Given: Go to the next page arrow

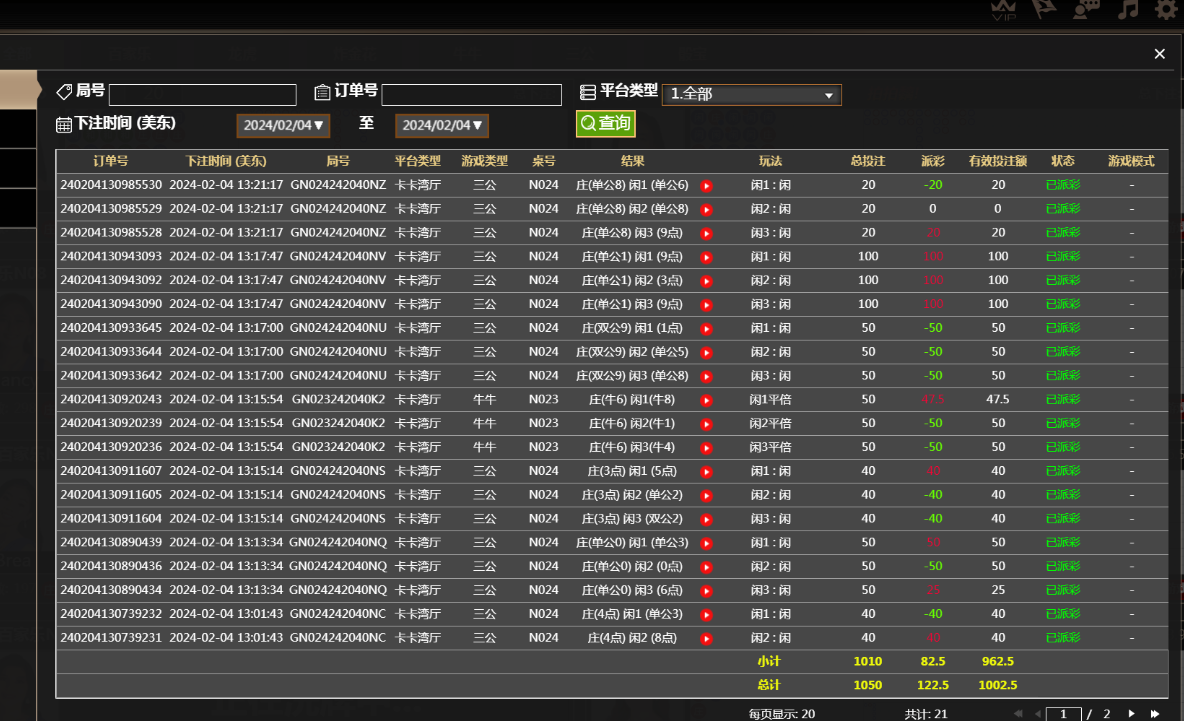Looking at the screenshot, I should tap(1131, 713).
